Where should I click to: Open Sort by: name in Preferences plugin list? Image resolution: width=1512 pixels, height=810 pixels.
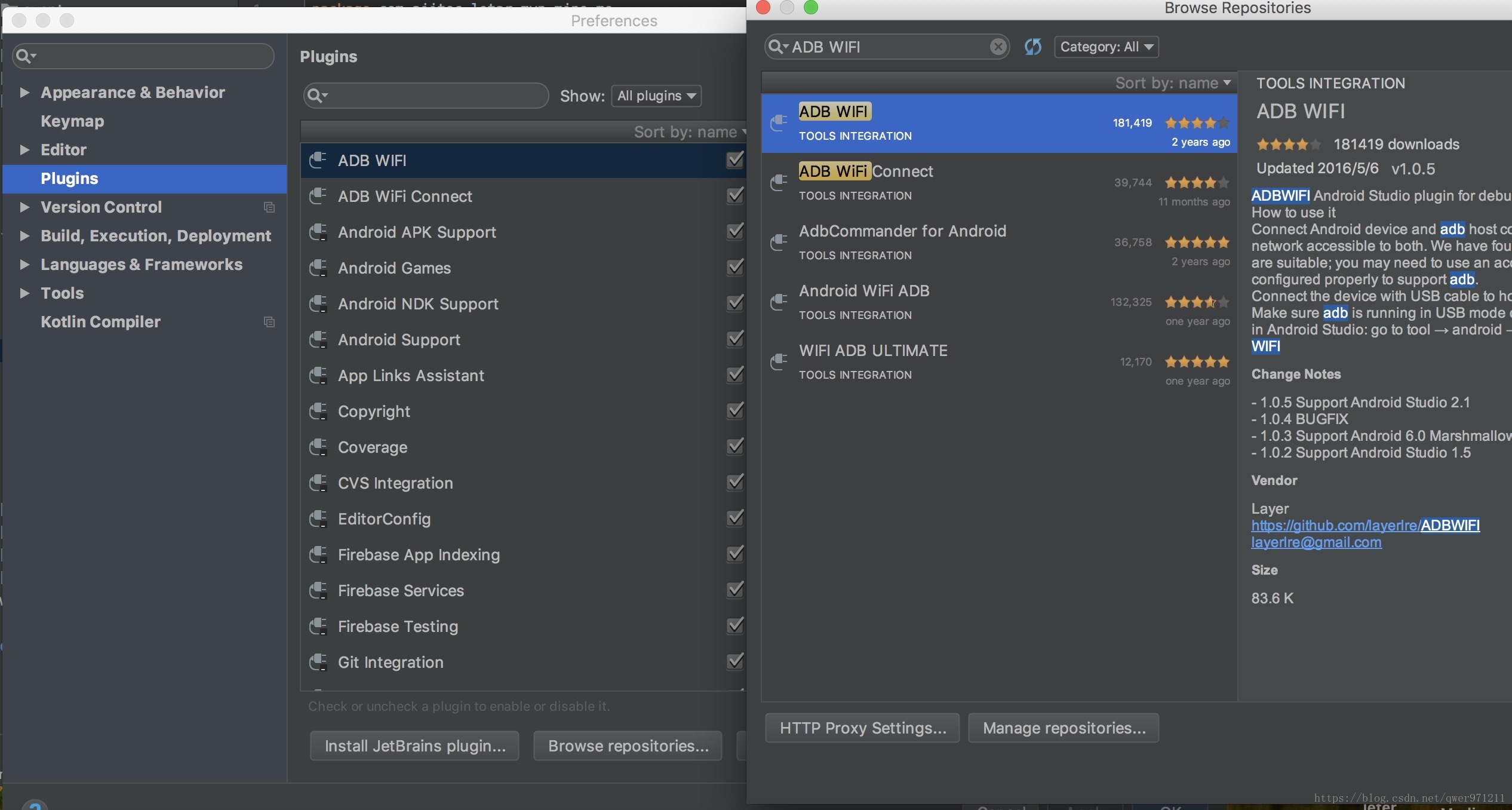tap(690, 132)
